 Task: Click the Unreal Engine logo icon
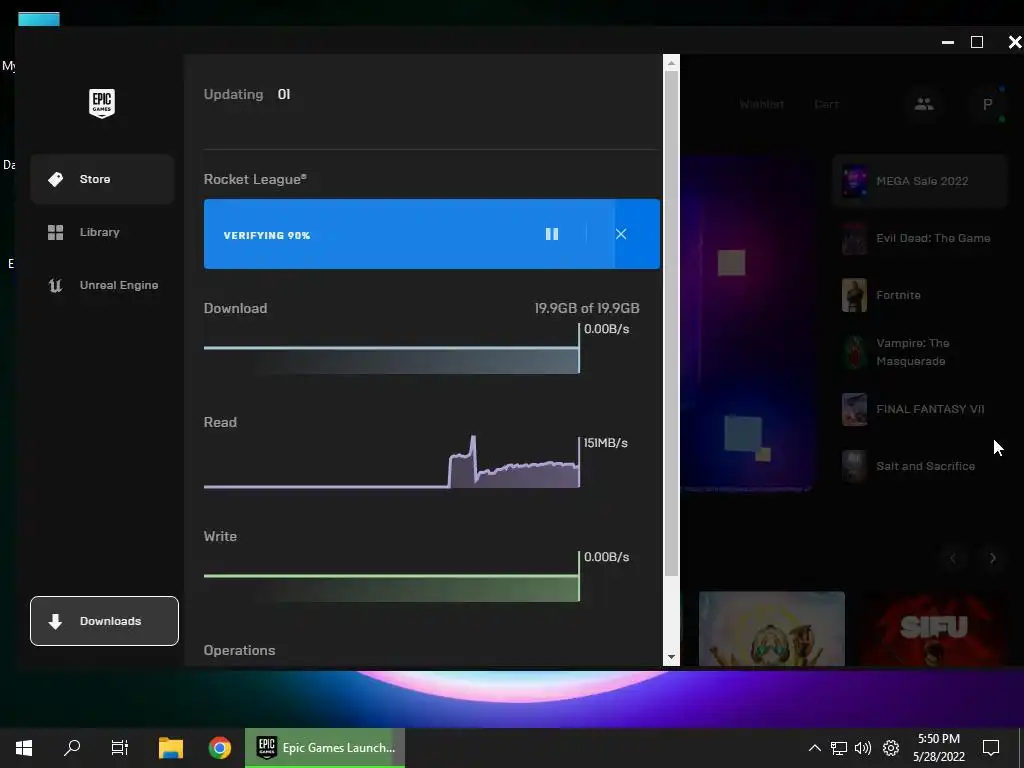(x=56, y=285)
